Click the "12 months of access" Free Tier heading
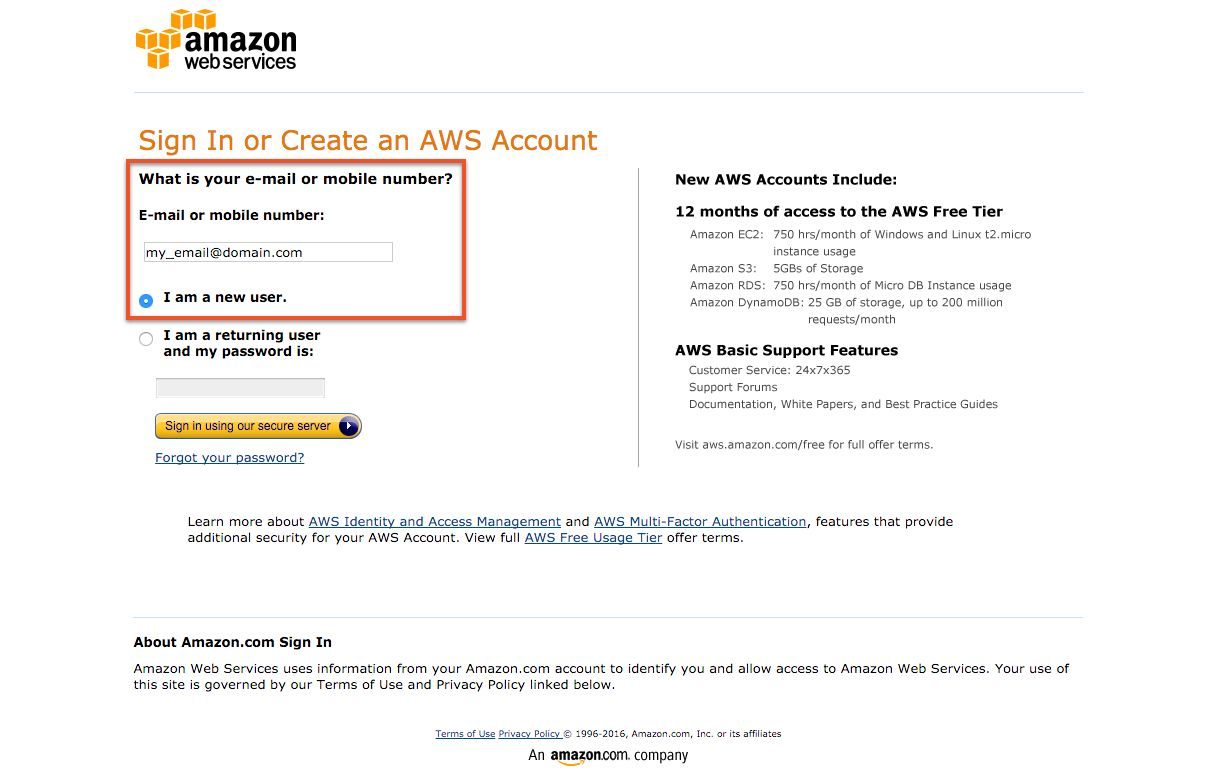This screenshot has width=1216, height=775. (x=838, y=212)
